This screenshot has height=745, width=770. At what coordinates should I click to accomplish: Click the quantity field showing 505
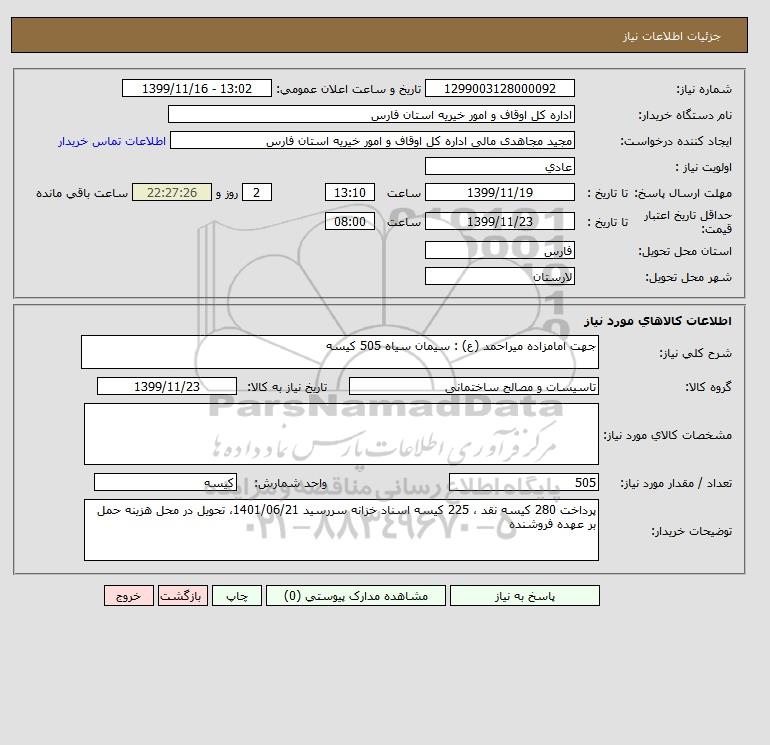pyautogui.click(x=523, y=482)
